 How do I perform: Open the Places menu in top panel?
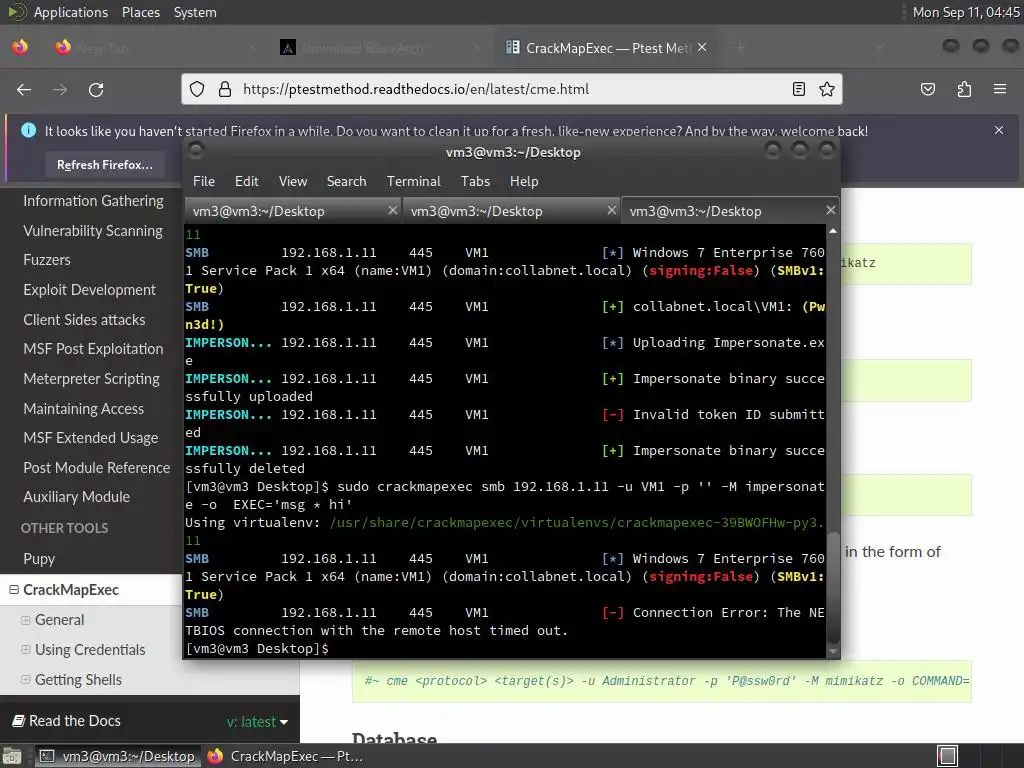141,12
